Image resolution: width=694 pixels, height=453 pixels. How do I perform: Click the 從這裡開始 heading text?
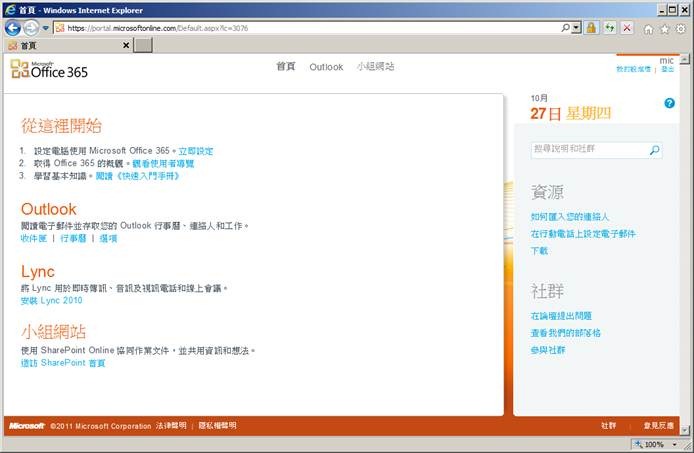click(x=62, y=126)
